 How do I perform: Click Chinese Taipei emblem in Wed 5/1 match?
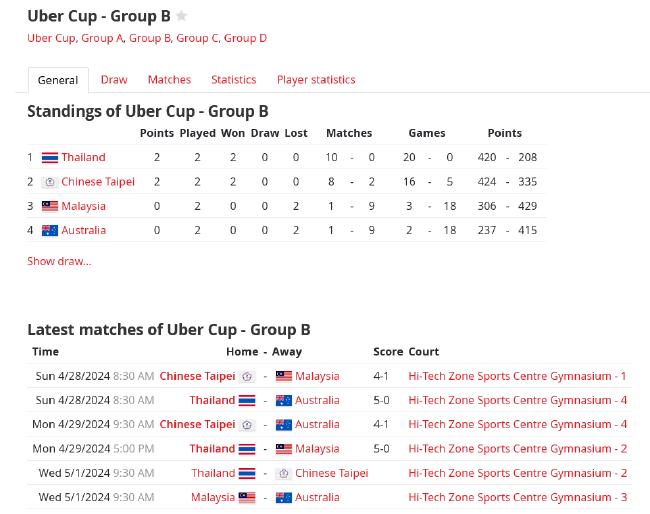coord(284,473)
